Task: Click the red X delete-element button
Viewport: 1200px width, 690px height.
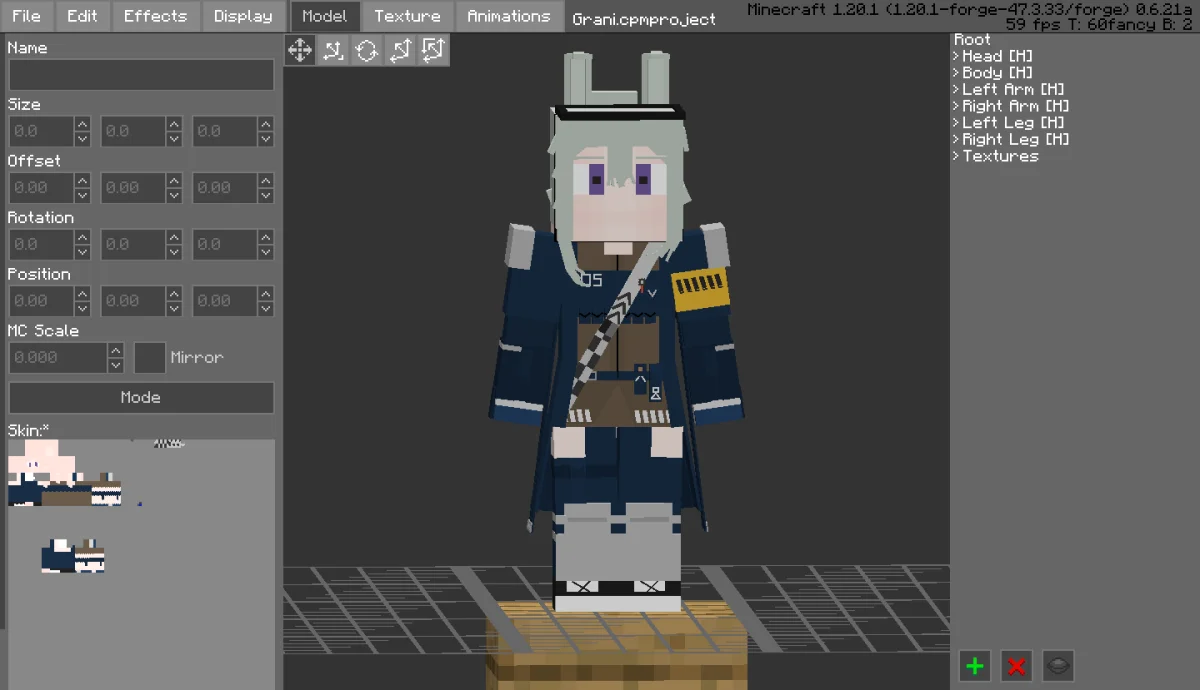Action: click(1017, 665)
